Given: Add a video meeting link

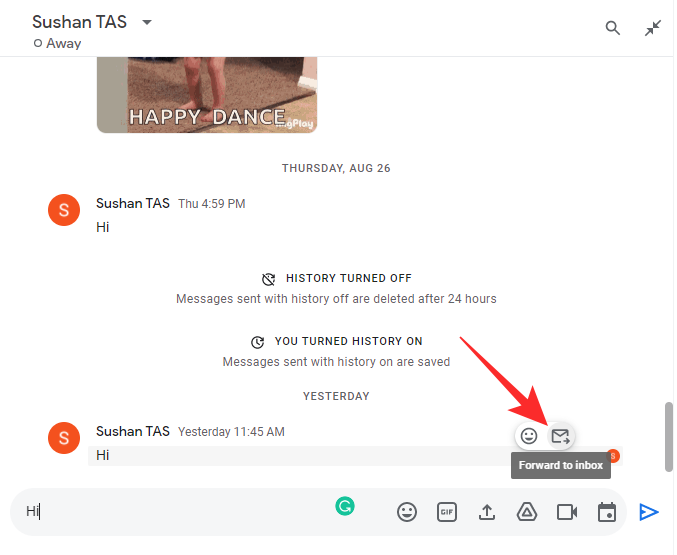Looking at the screenshot, I should pyautogui.click(x=567, y=512).
